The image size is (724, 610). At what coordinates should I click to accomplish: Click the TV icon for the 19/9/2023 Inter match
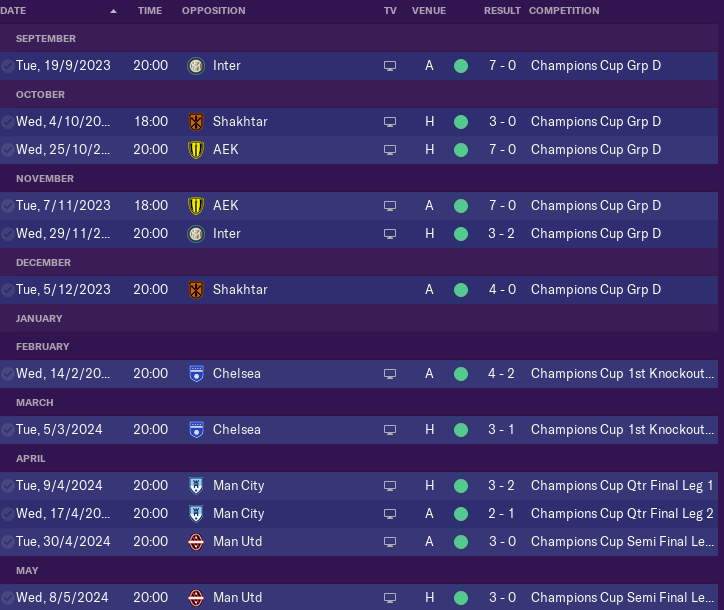(390, 66)
